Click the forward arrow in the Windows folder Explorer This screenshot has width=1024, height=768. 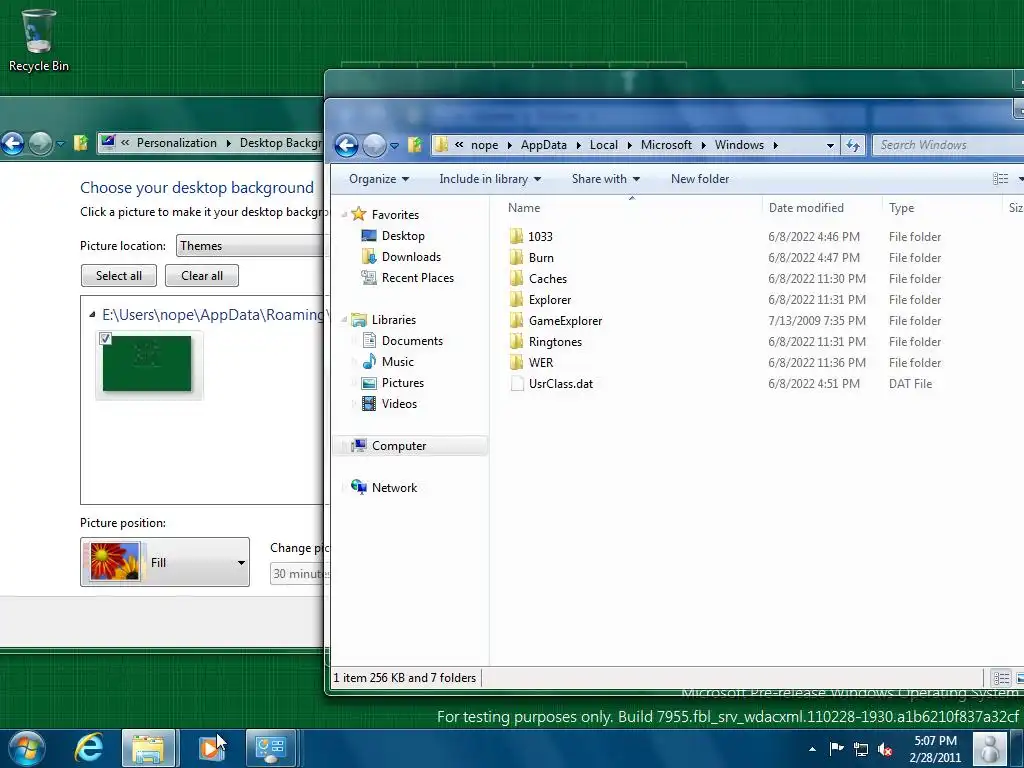point(374,145)
